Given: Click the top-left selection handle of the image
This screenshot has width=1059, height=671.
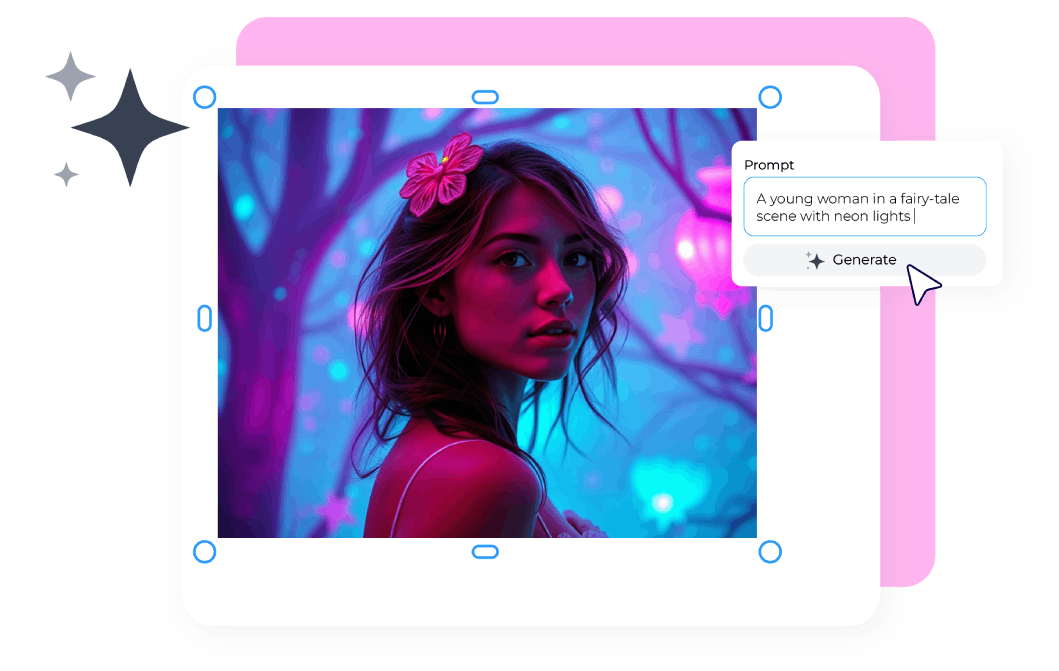Looking at the screenshot, I should (x=204, y=97).
